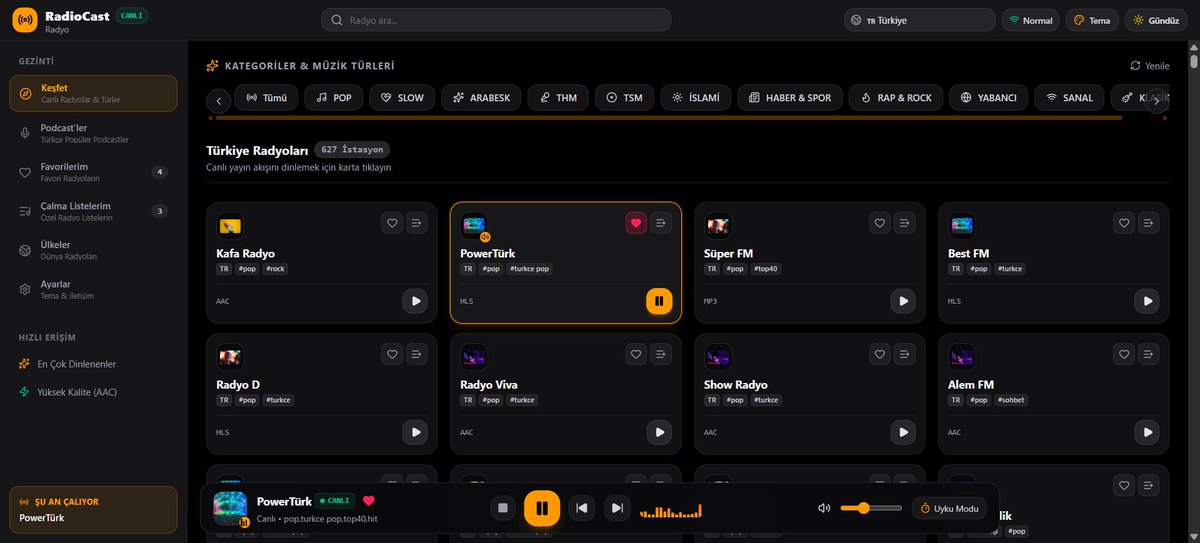Open Ayarlar settings in the sidebar
Screen dimensions: 1200x543
click(93, 289)
